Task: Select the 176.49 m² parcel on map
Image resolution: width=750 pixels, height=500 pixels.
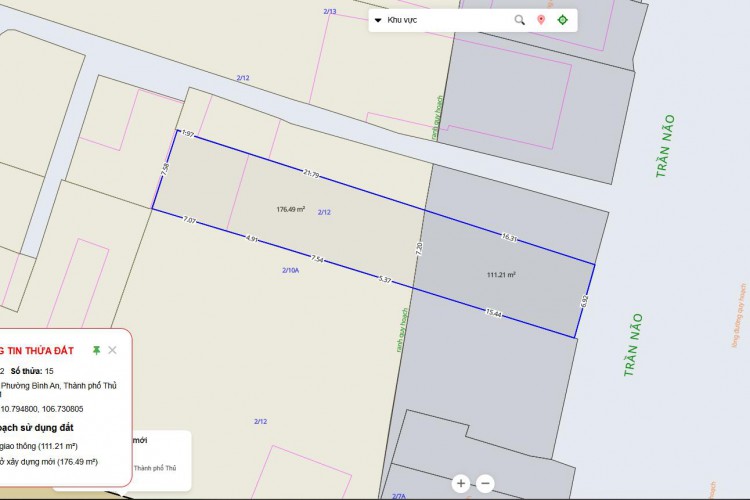Action: point(290,210)
